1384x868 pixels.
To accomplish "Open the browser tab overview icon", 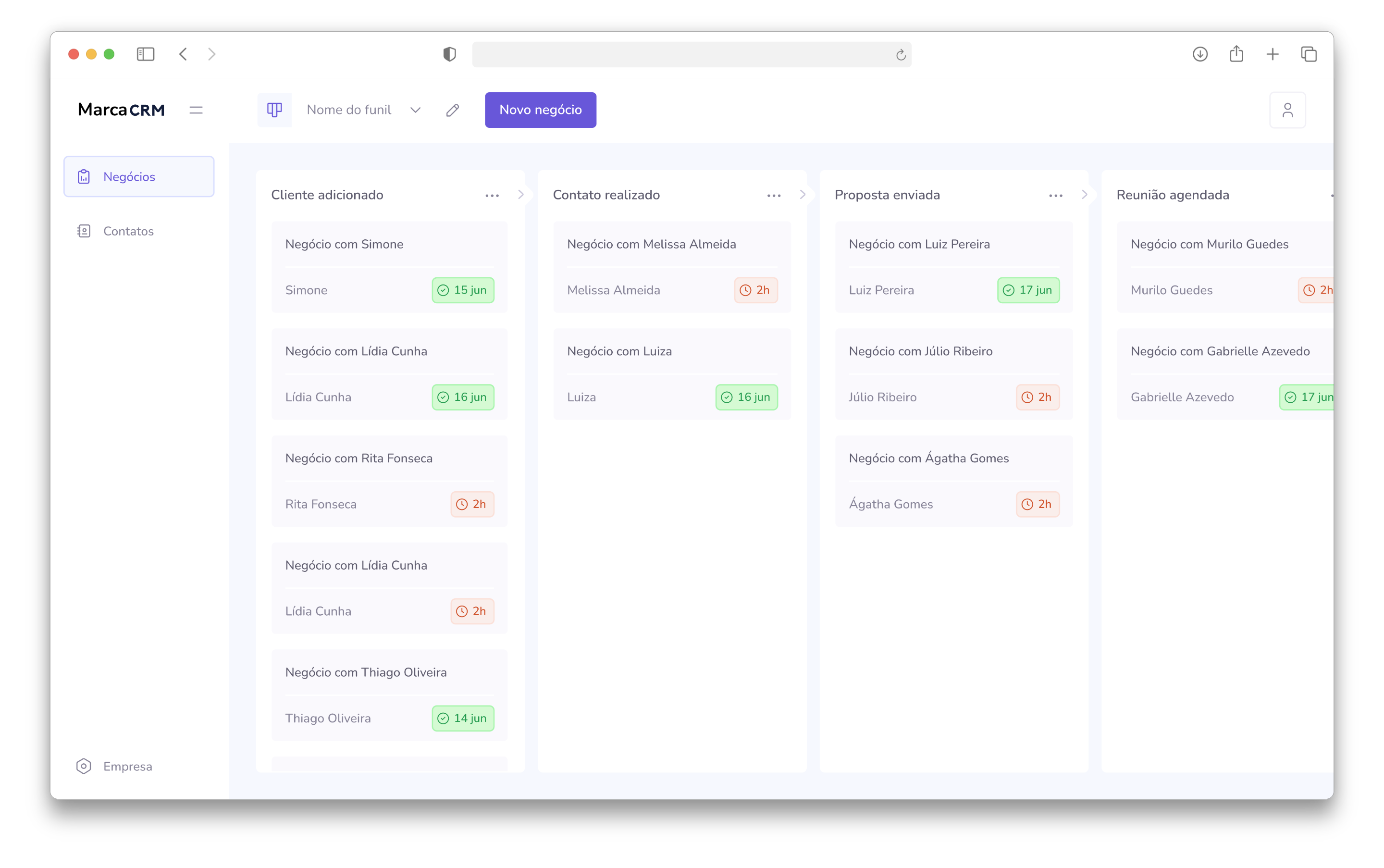I will 1308,54.
